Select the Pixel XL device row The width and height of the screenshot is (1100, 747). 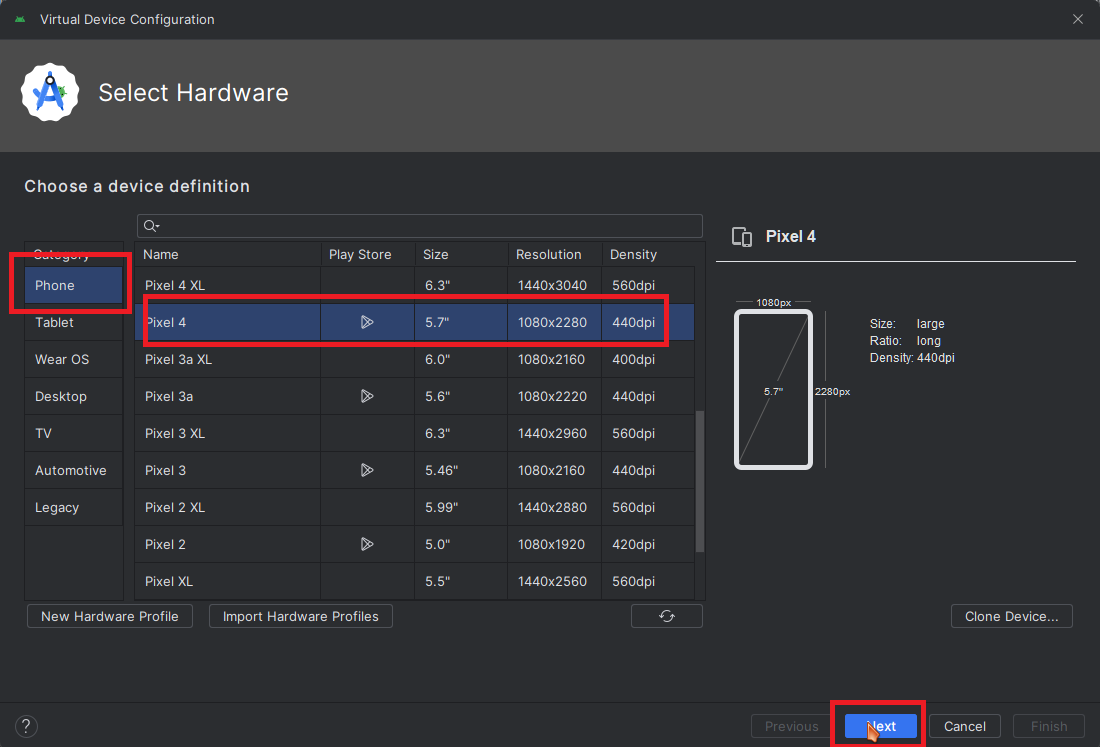pyautogui.click(x=415, y=581)
